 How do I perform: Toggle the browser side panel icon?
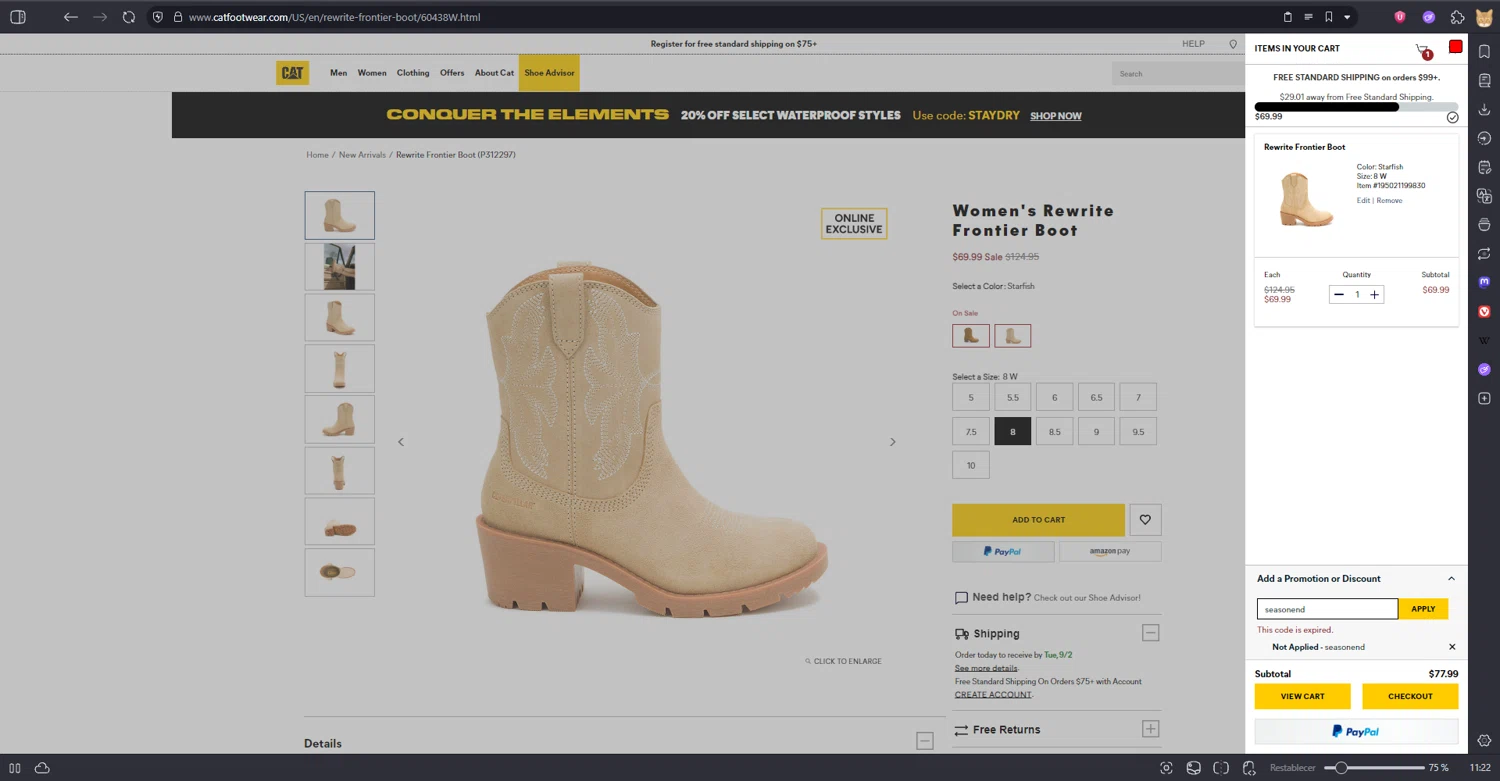pyautogui.click(x=18, y=17)
